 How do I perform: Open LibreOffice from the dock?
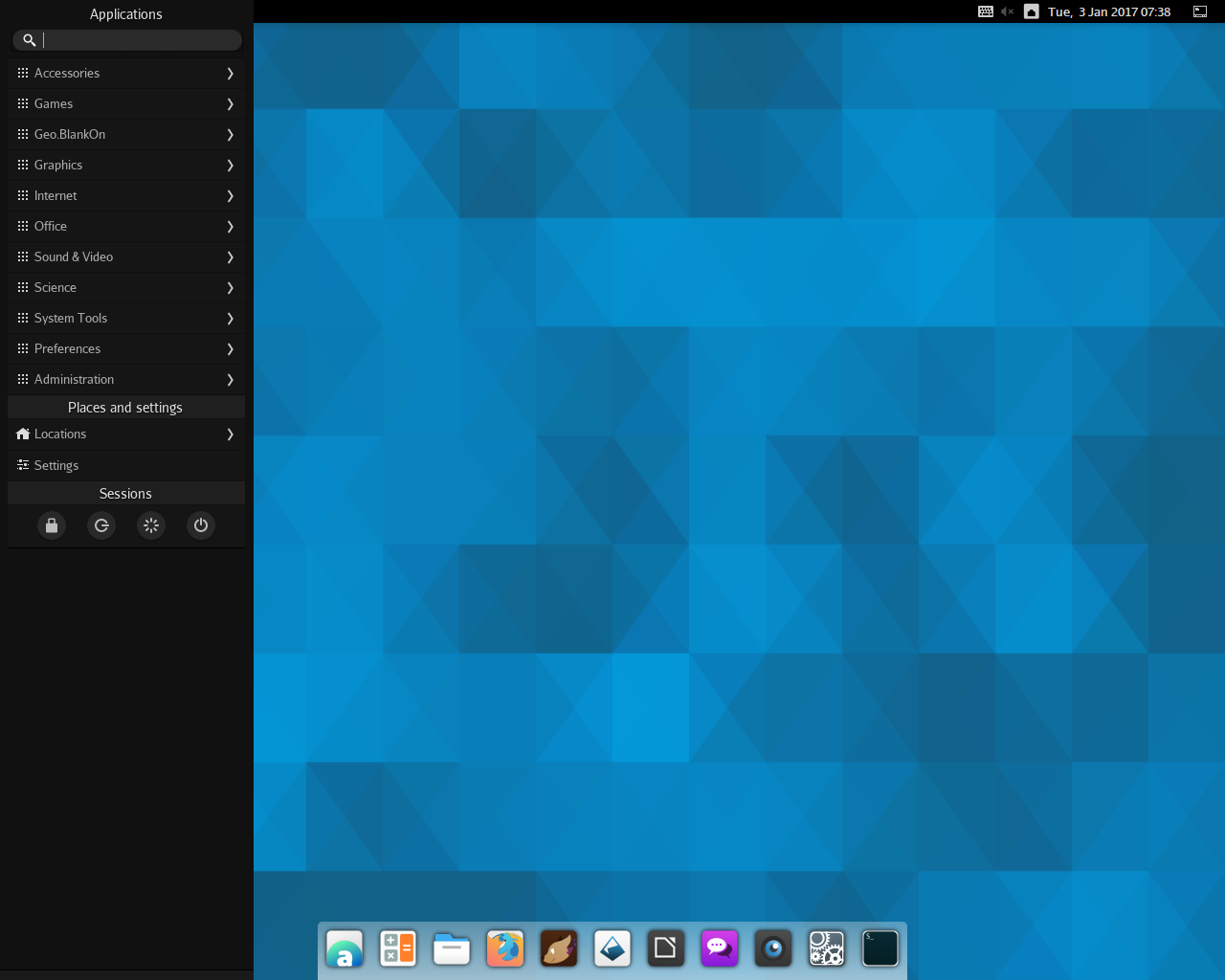coord(665,948)
